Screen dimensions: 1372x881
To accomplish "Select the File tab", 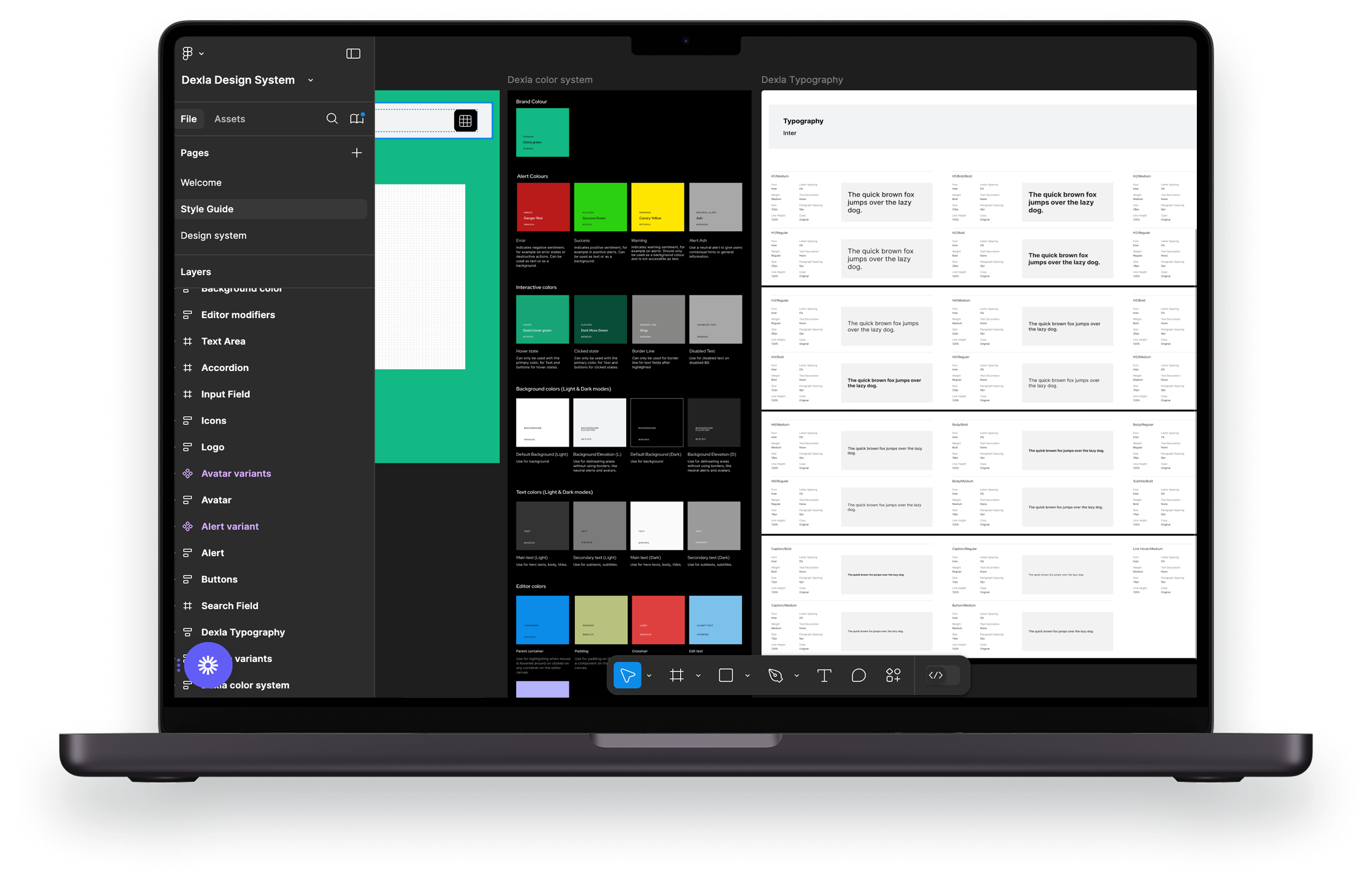I will click(x=188, y=119).
